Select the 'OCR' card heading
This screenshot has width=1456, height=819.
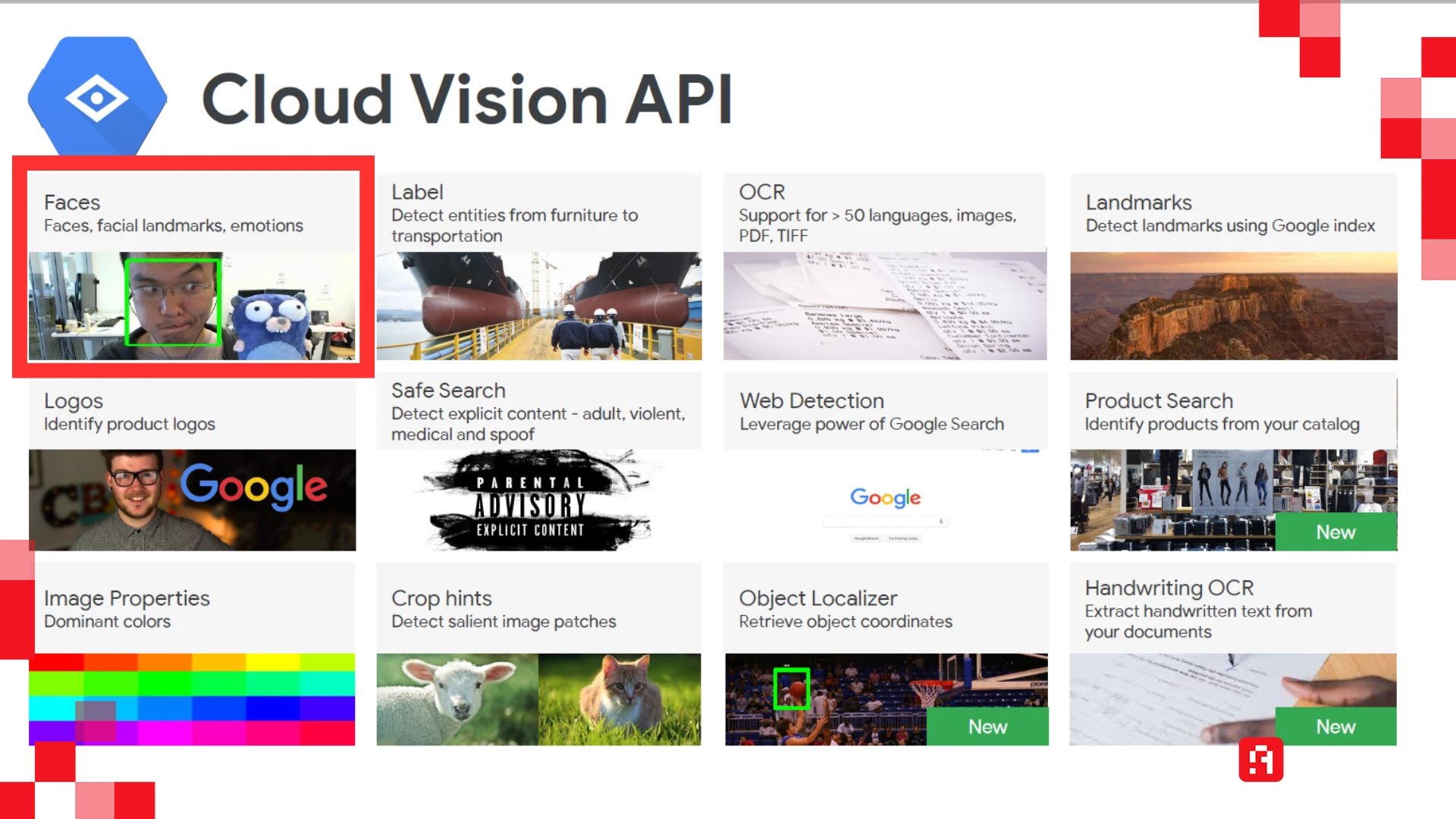(x=762, y=193)
